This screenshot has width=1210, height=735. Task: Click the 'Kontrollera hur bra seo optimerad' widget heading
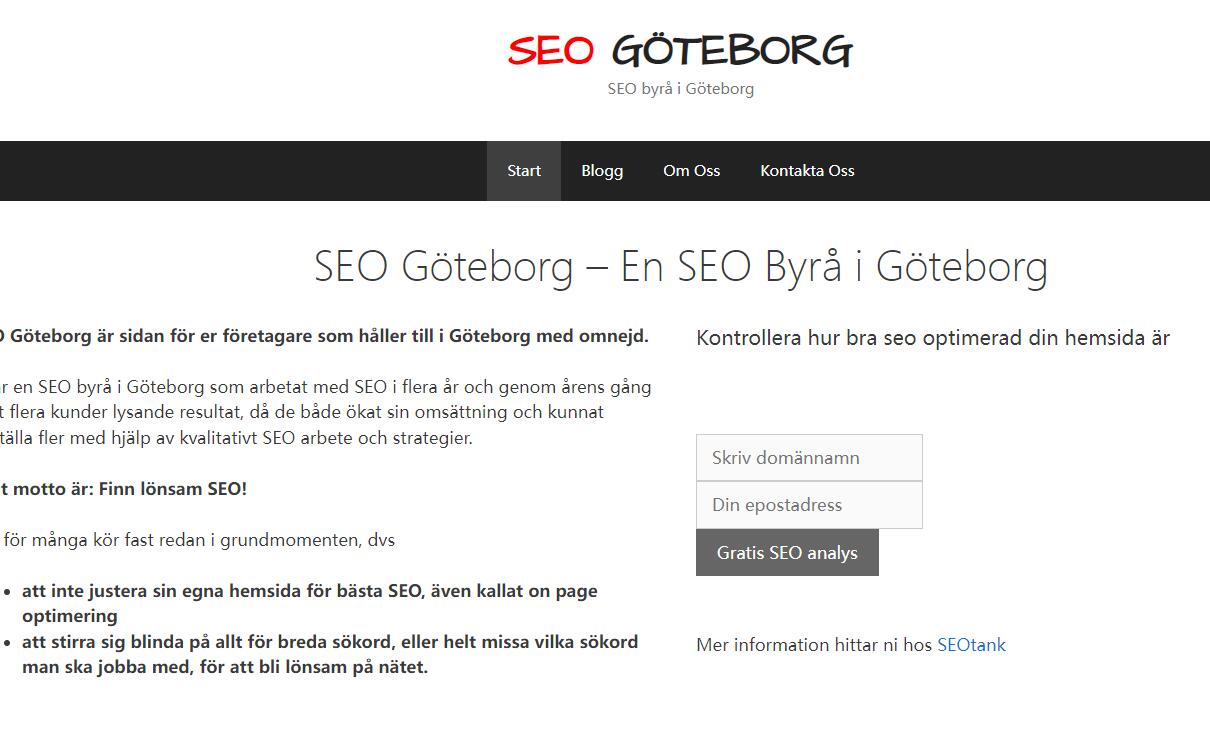(933, 338)
